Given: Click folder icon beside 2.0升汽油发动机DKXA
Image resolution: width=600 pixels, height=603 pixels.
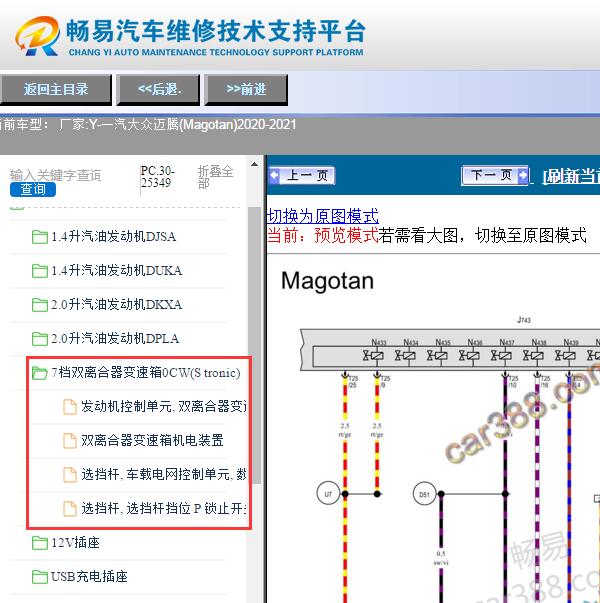Looking at the screenshot, I should tap(40, 305).
